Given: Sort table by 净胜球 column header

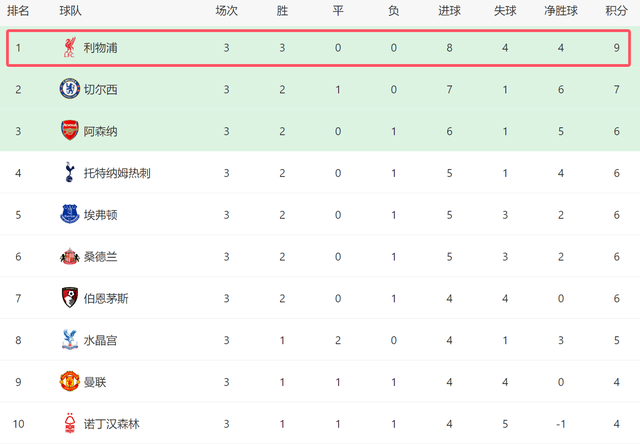Looking at the screenshot, I should (x=561, y=12).
